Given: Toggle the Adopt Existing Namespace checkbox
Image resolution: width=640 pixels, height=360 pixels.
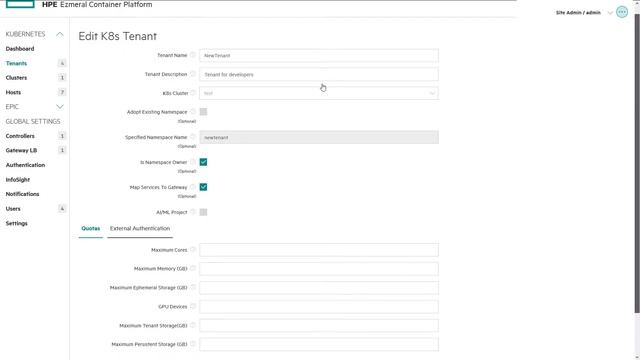Looking at the screenshot, I should [x=203, y=112].
